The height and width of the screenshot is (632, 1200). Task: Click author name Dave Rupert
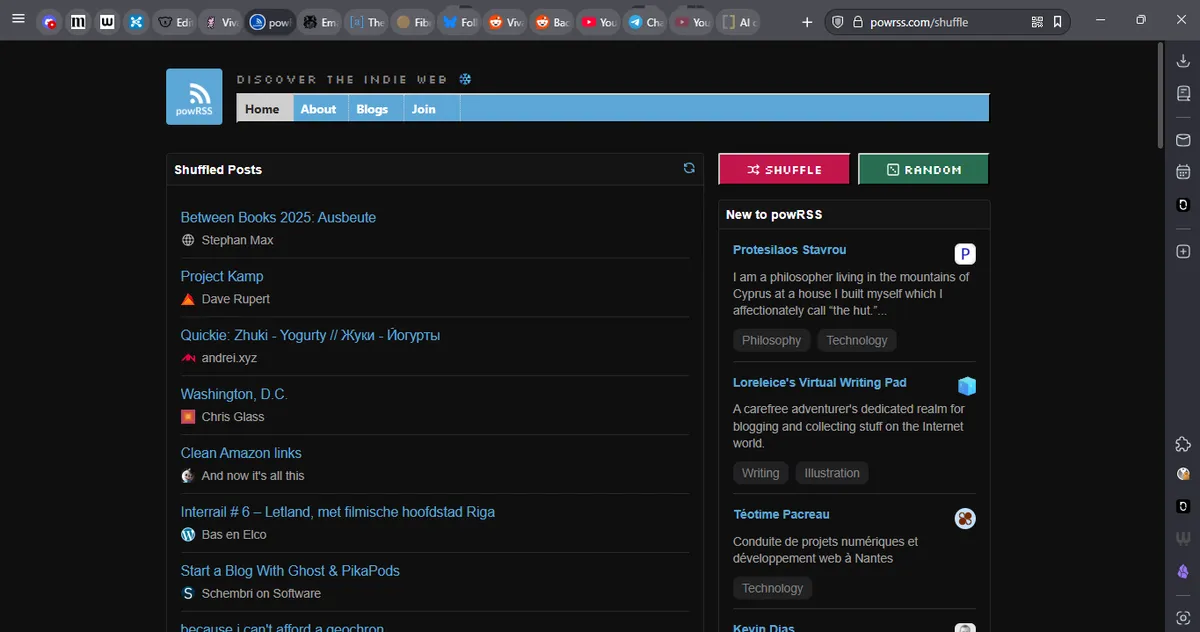point(236,299)
